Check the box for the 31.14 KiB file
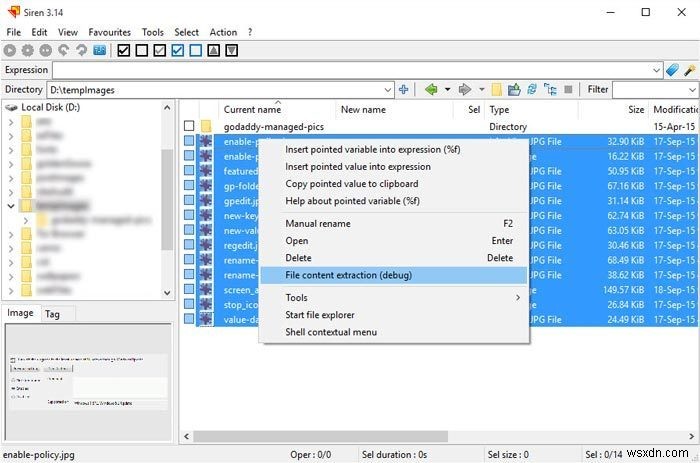 click(x=189, y=200)
